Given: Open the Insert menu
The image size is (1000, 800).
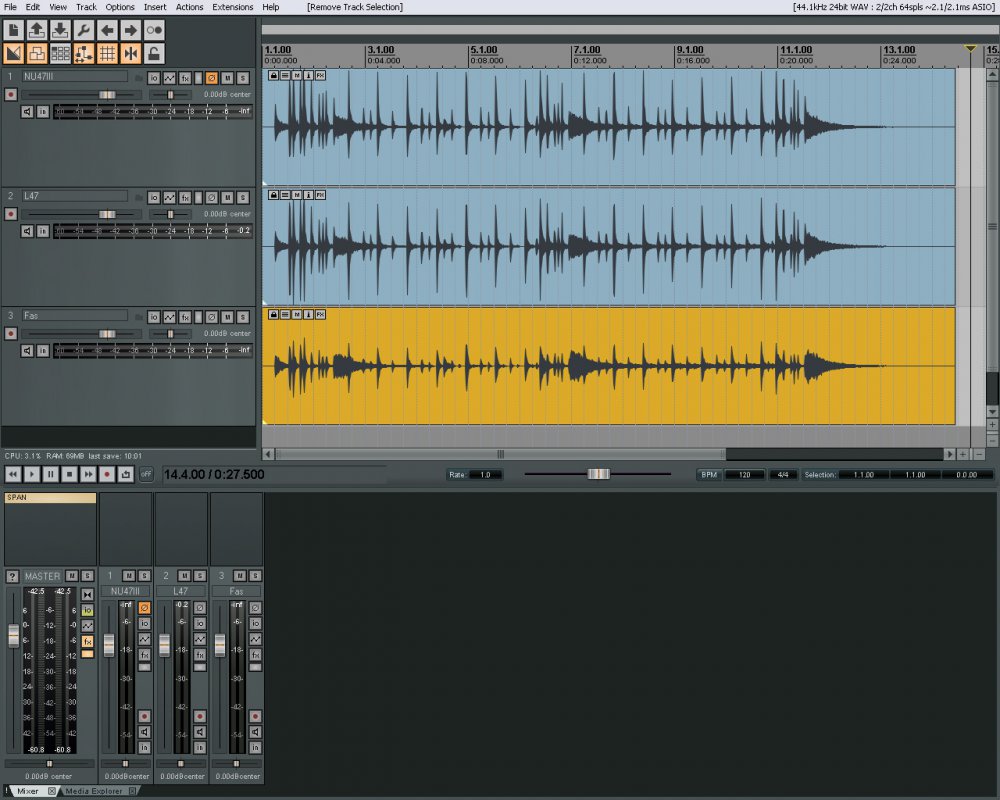Looking at the screenshot, I should [155, 7].
